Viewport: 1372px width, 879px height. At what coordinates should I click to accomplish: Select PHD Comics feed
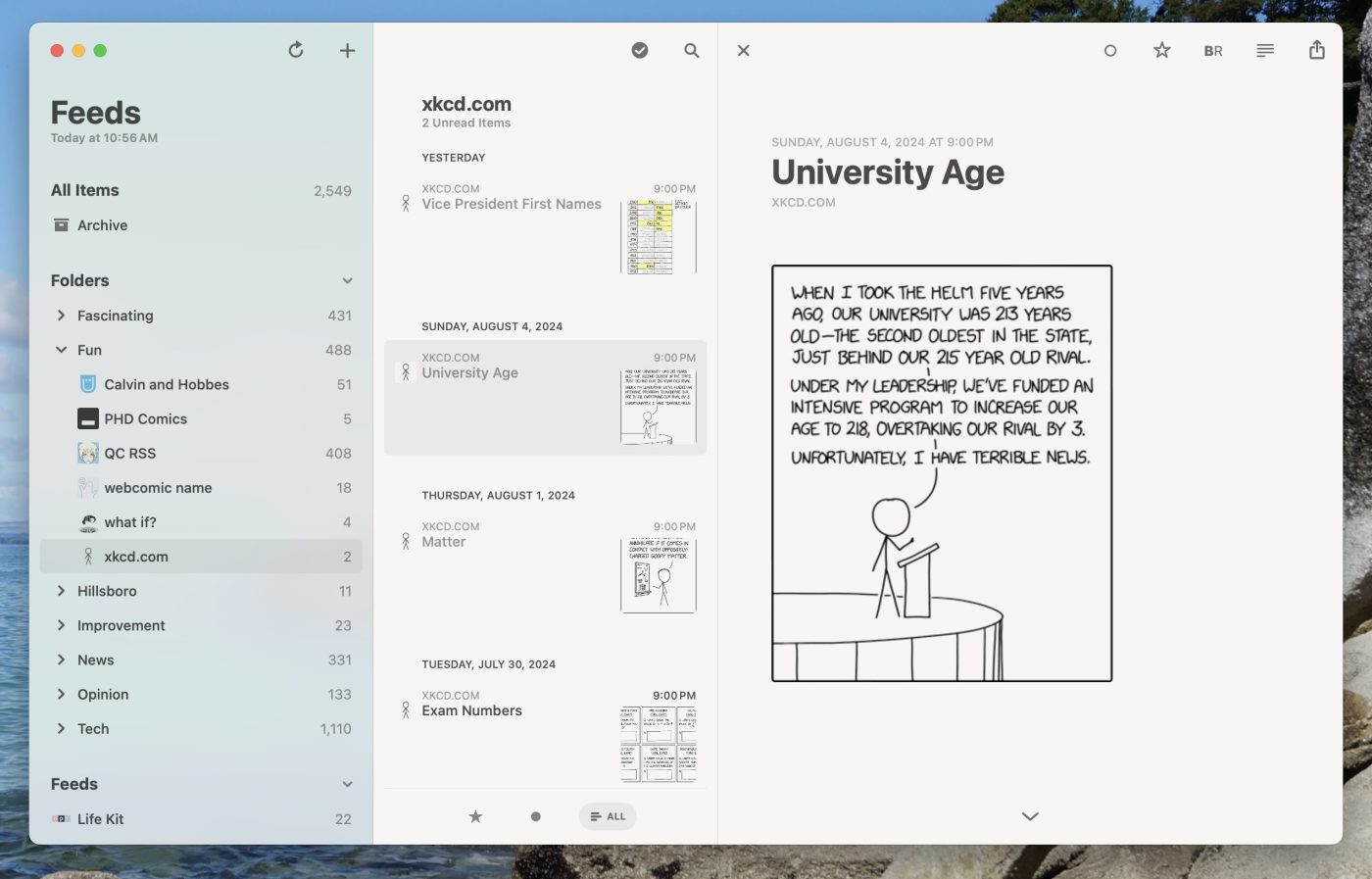pyautogui.click(x=201, y=418)
